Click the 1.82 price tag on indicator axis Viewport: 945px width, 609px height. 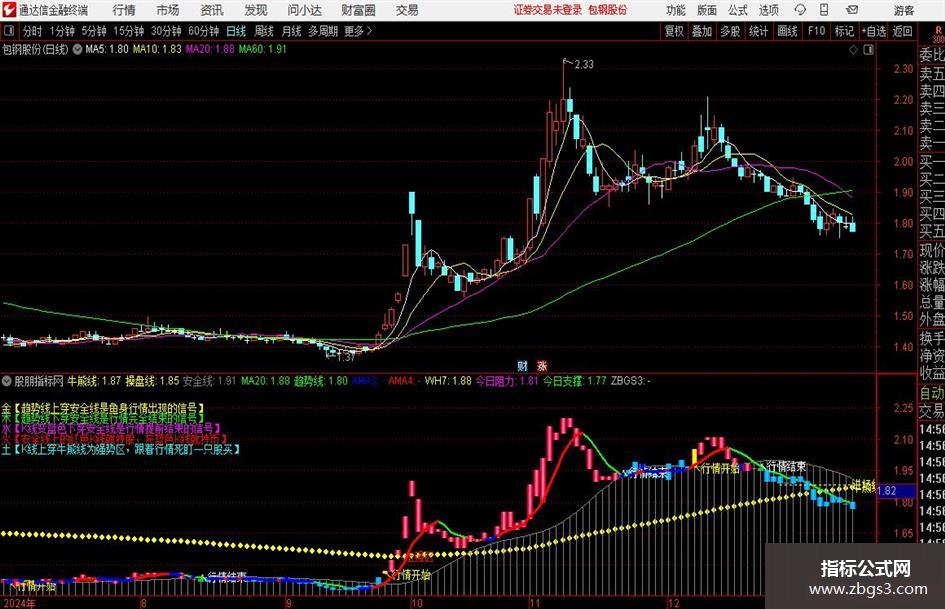click(894, 491)
